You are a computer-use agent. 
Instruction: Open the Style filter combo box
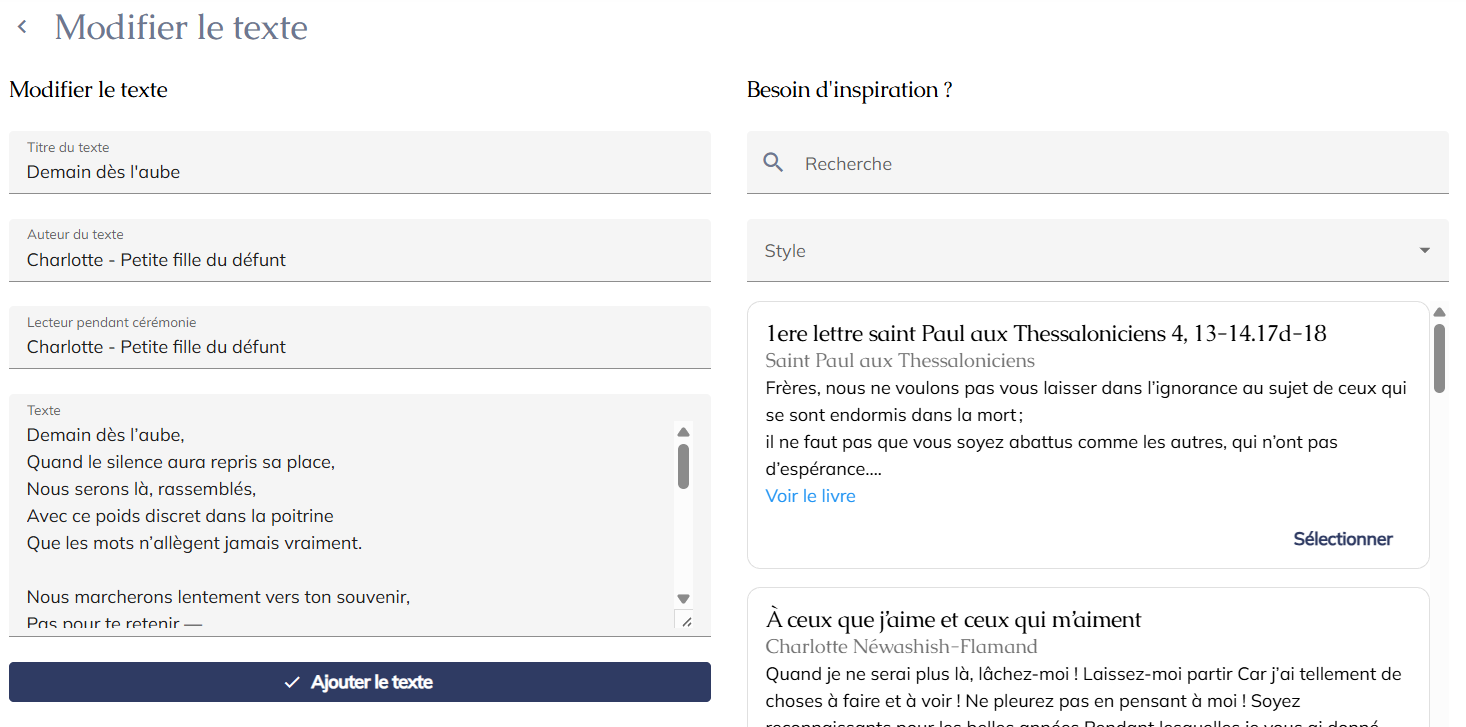click(1096, 251)
